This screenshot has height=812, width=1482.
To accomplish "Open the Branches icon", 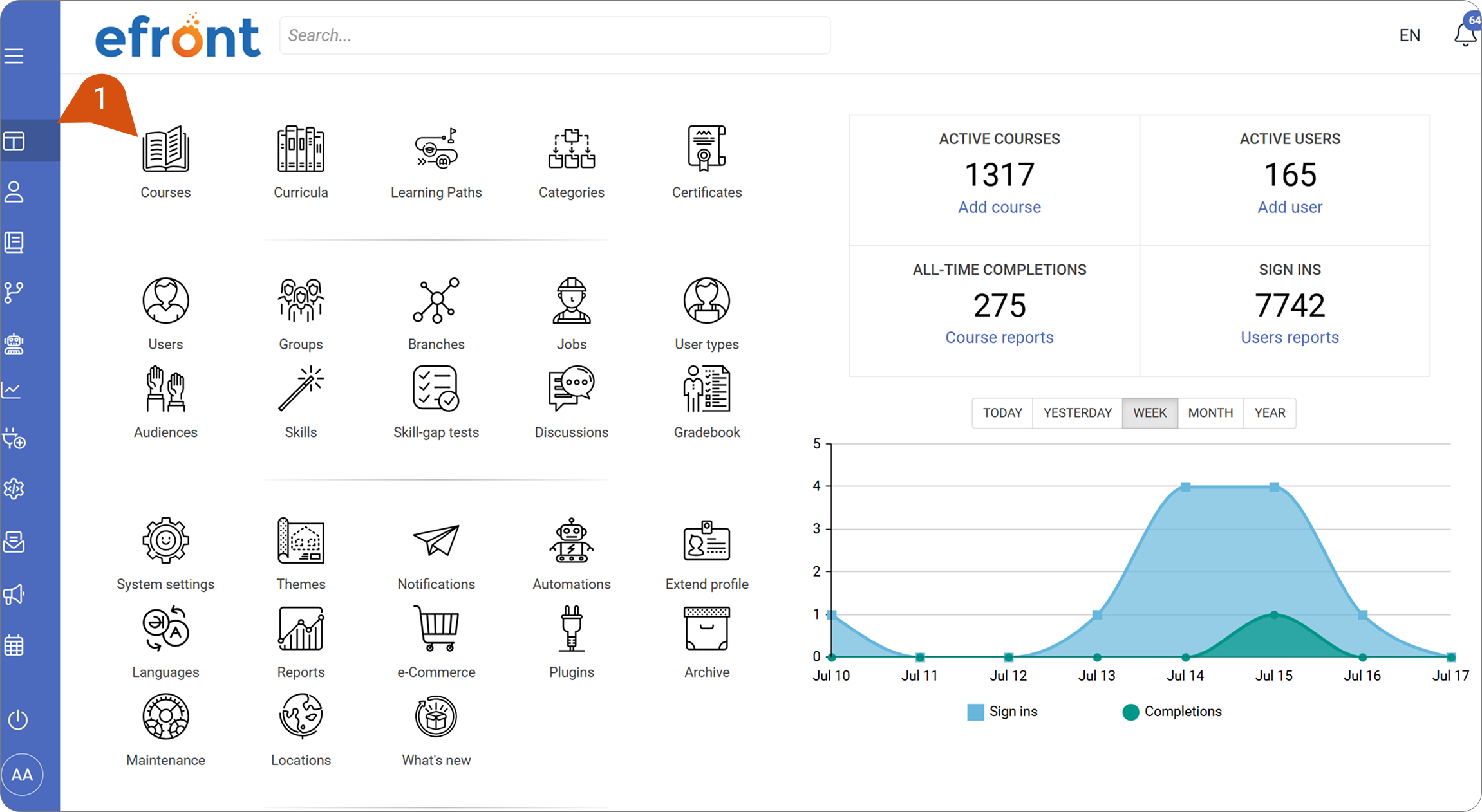I will (x=436, y=300).
